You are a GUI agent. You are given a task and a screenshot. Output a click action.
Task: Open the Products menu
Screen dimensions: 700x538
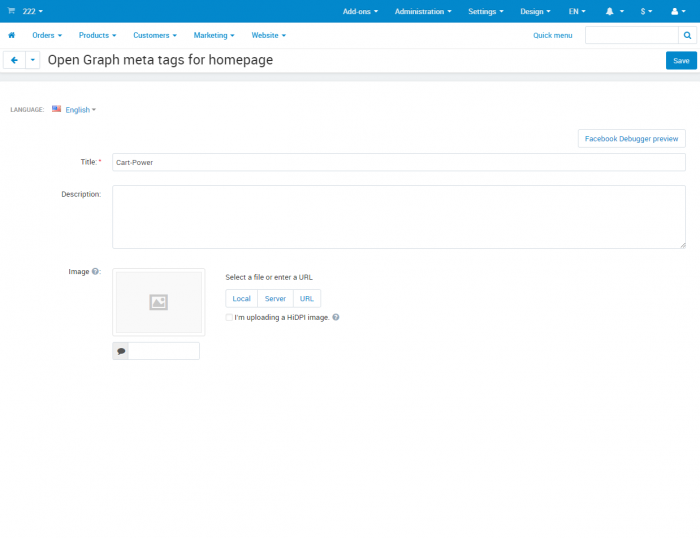tap(97, 35)
